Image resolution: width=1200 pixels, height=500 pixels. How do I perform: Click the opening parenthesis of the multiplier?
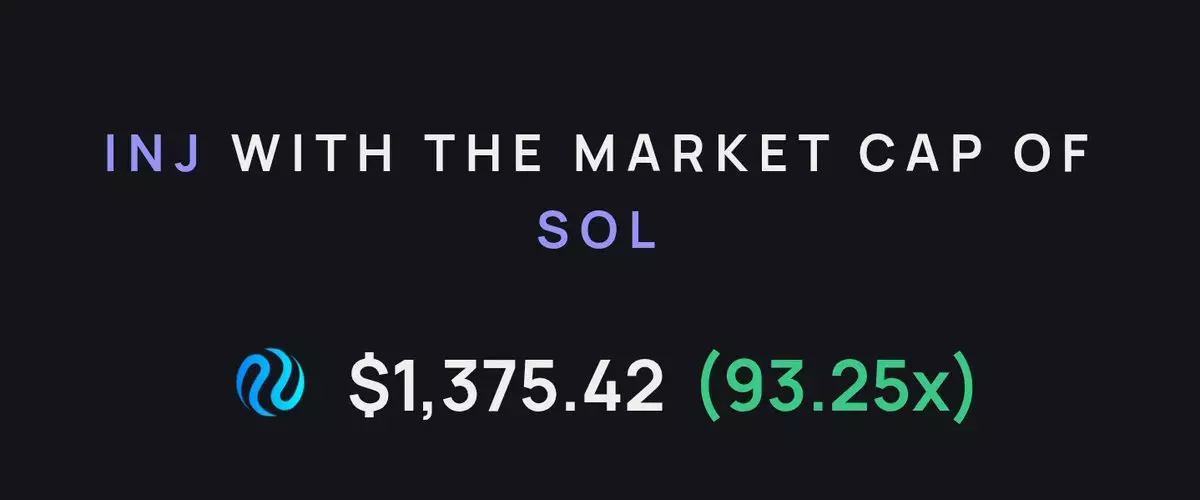click(708, 388)
